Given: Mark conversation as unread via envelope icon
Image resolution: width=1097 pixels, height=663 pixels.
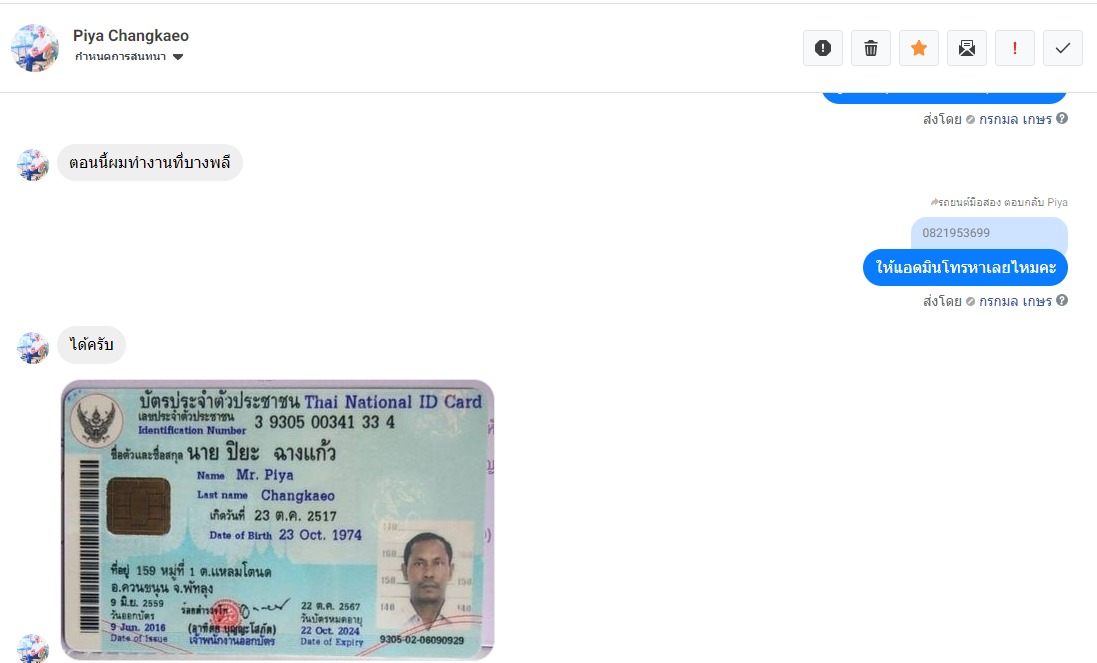Looking at the screenshot, I should click(x=967, y=48).
